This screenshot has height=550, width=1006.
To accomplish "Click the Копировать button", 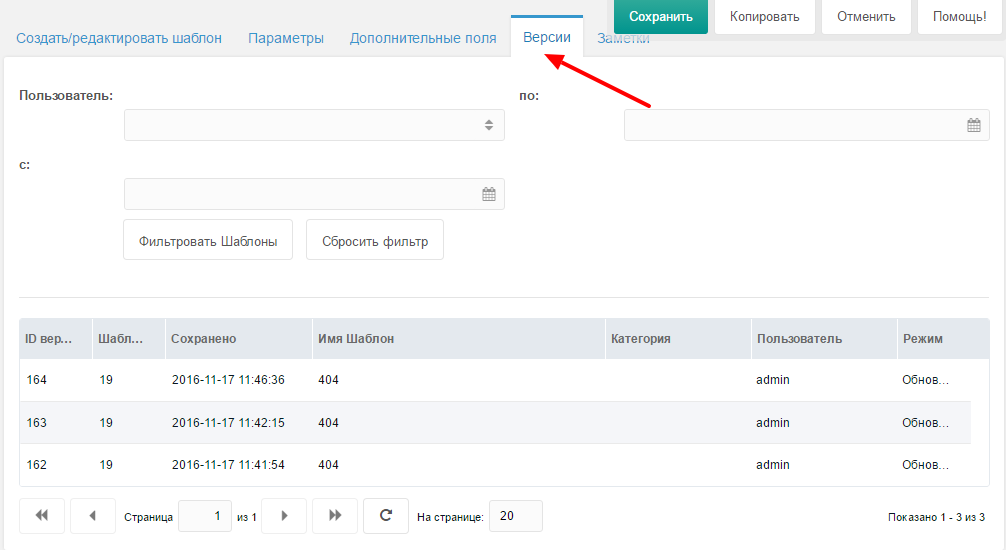I will click(x=765, y=17).
